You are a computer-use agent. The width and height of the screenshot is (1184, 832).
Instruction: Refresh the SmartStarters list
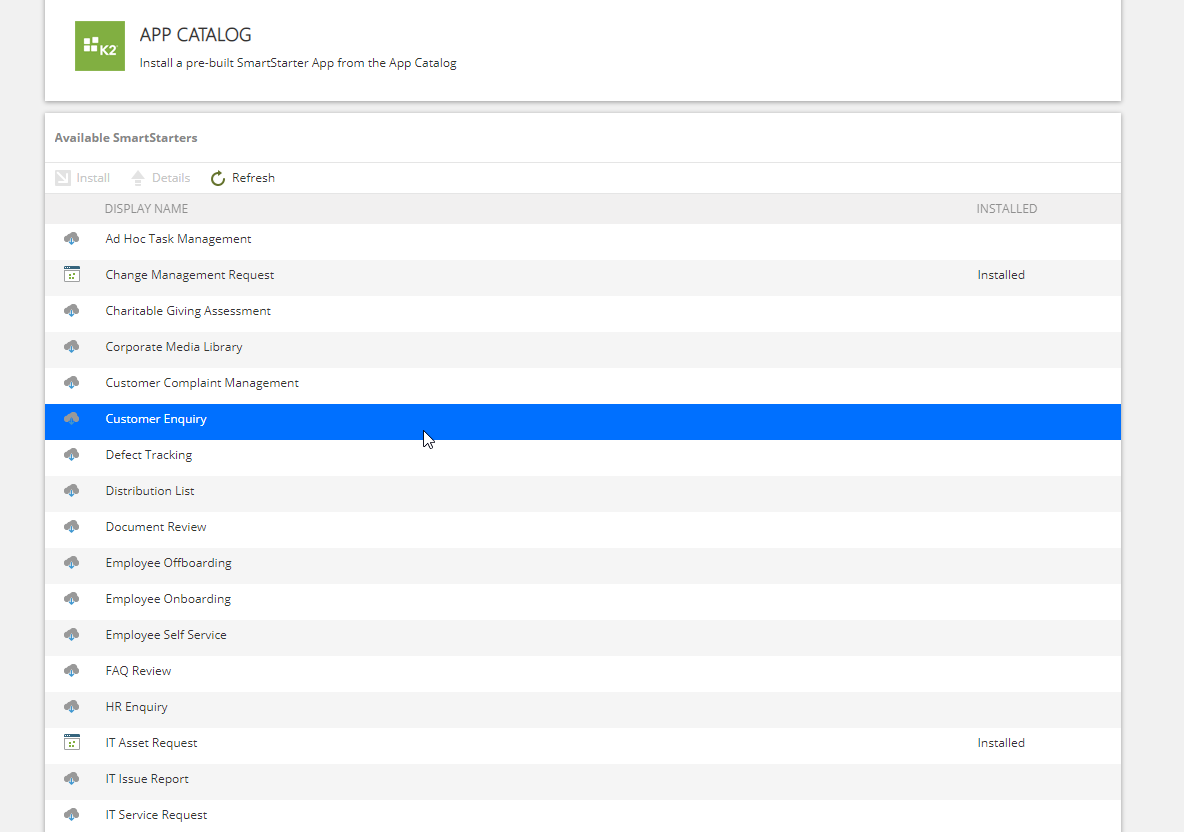point(242,178)
